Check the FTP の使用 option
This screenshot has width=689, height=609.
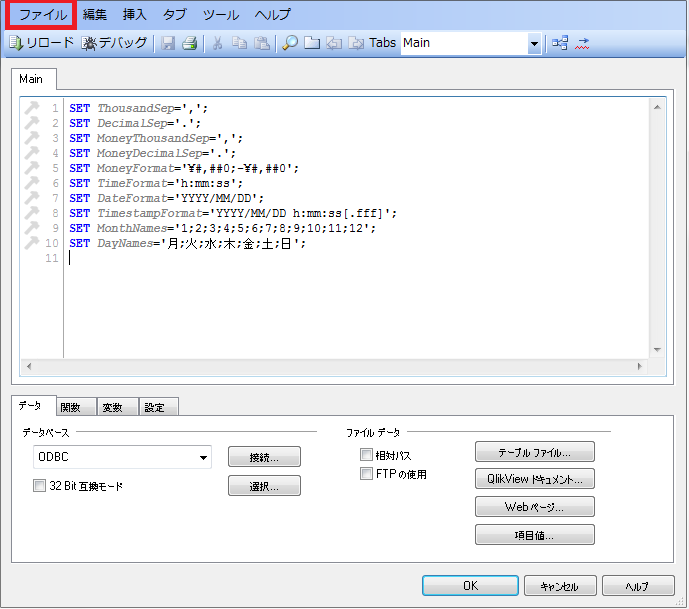tap(366, 474)
